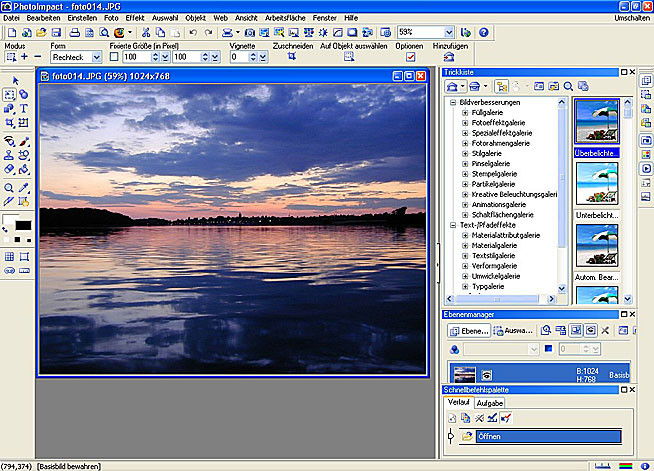Viewport: 654px width, 471px height.
Task: Click the RGB color bars in status bar
Action: [625, 466]
